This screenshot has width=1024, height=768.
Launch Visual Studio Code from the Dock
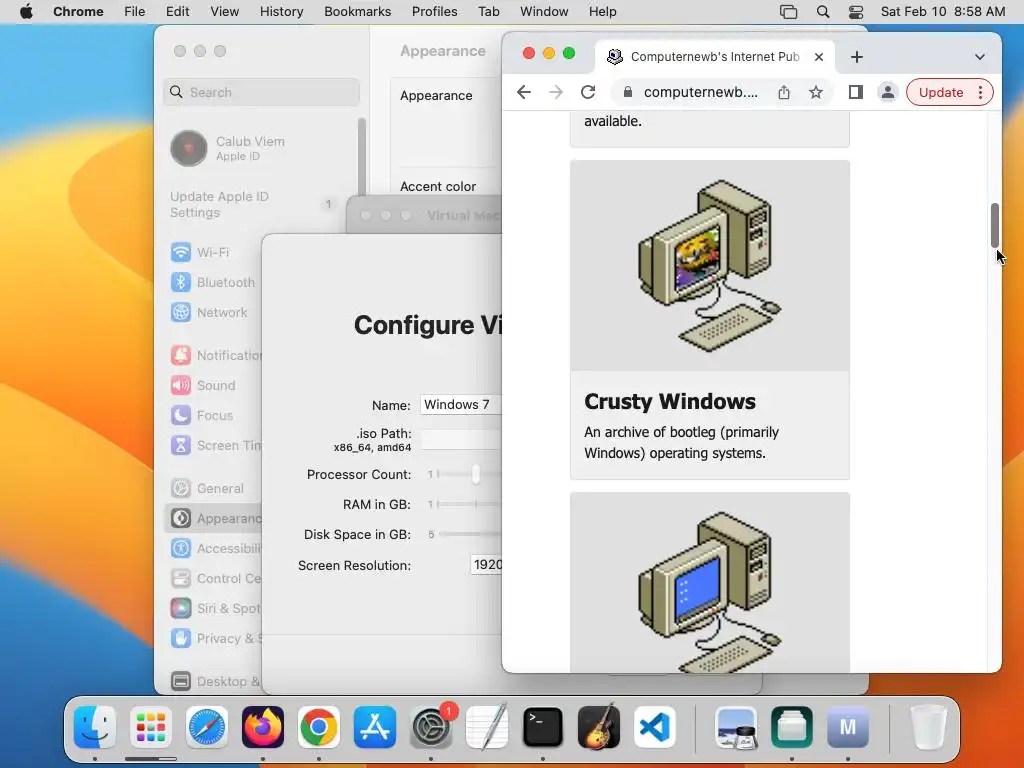(x=655, y=727)
